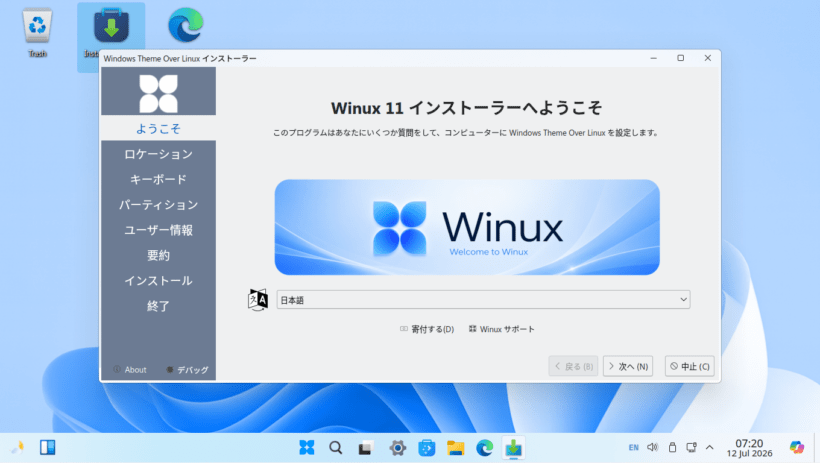
Task: Select 終了 step in sidebar
Action: [x=158, y=306]
